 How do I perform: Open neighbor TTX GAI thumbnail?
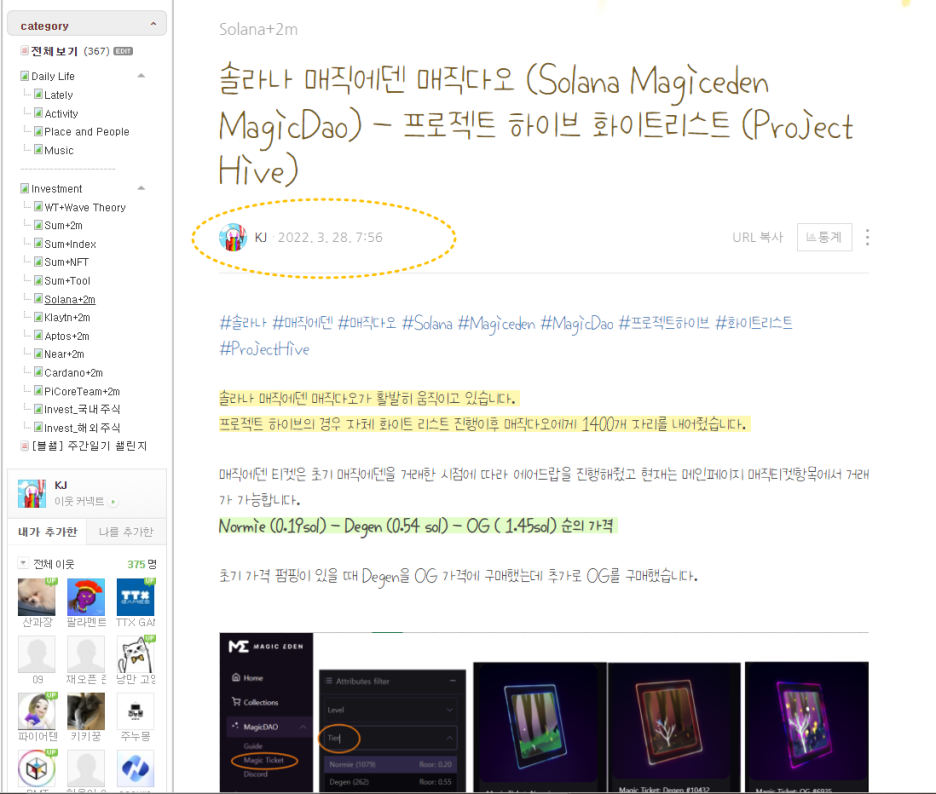click(136, 597)
